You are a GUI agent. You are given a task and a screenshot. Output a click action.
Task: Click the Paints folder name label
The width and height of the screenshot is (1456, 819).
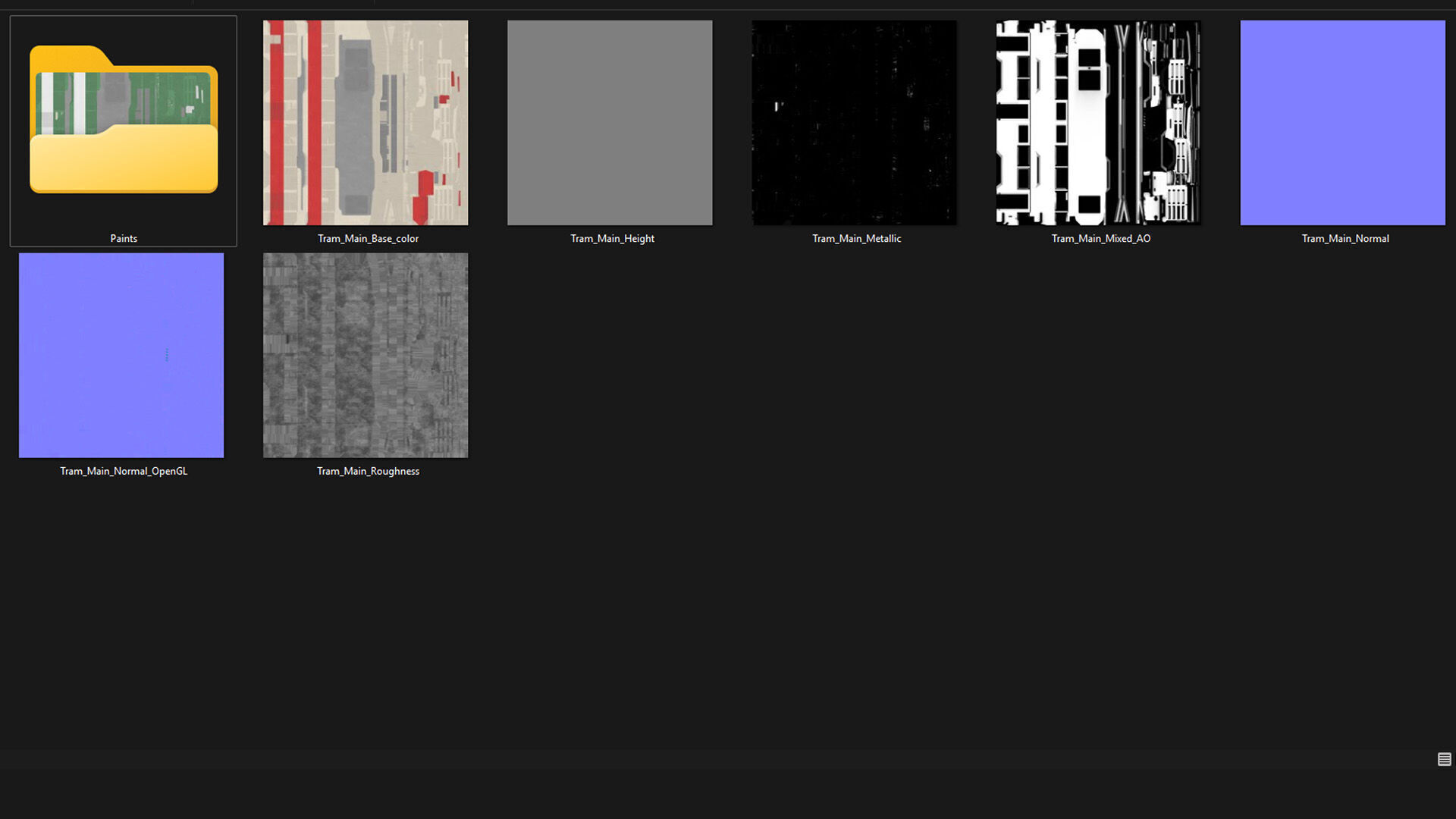coord(124,238)
